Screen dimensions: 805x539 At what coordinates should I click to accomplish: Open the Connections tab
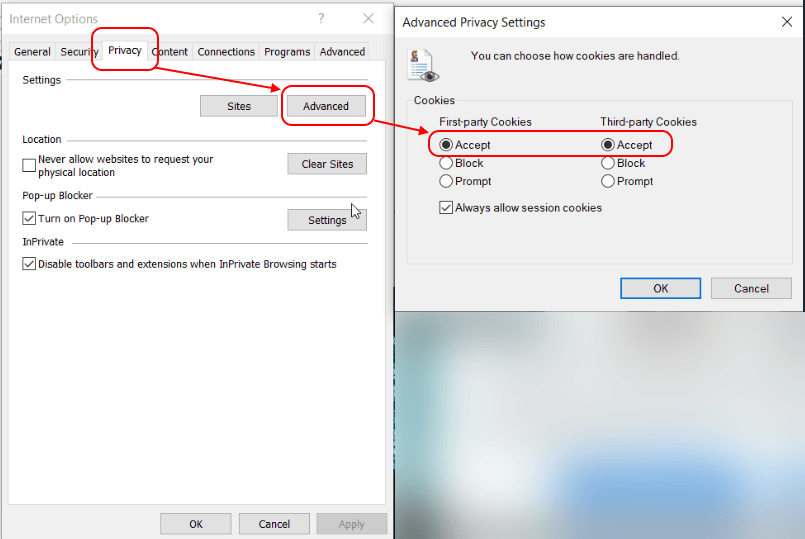point(226,52)
